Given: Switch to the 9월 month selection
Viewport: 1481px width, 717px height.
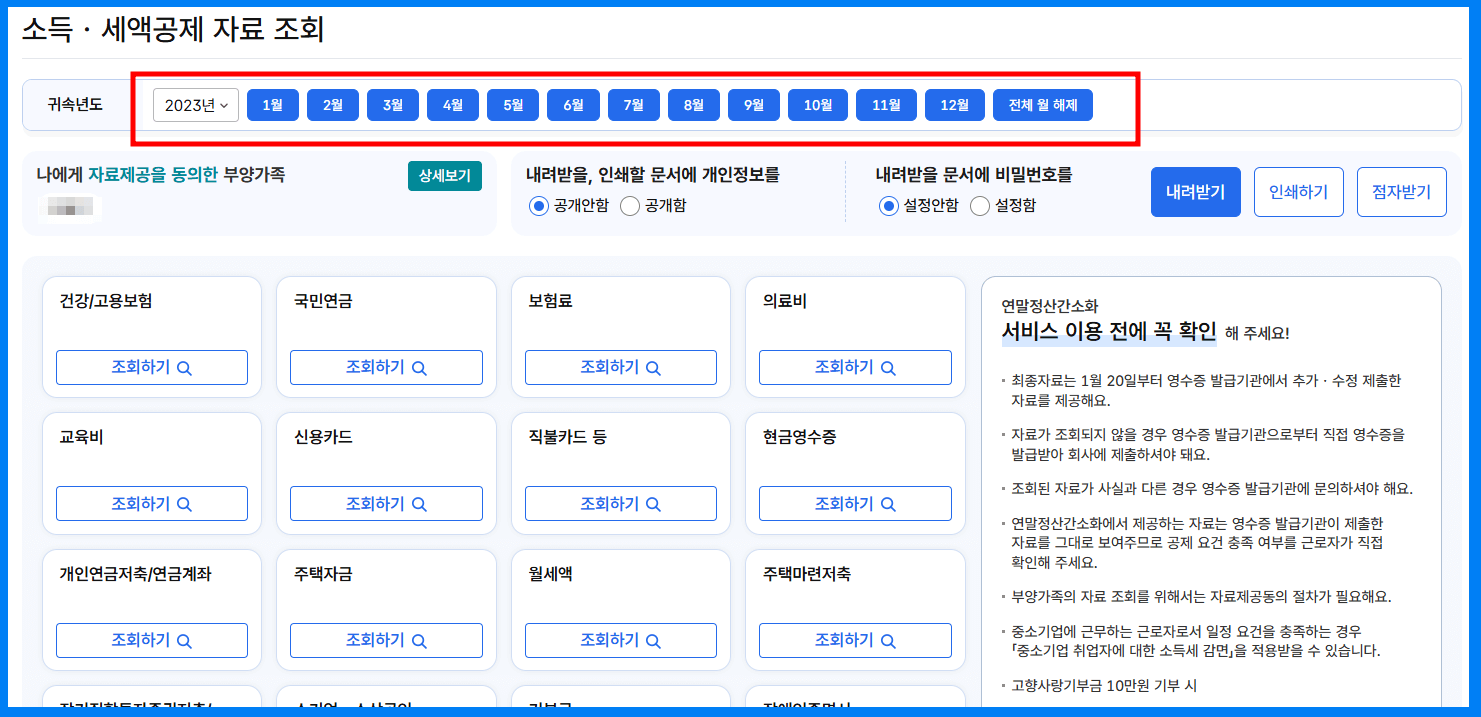Looking at the screenshot, I should 753,105.
